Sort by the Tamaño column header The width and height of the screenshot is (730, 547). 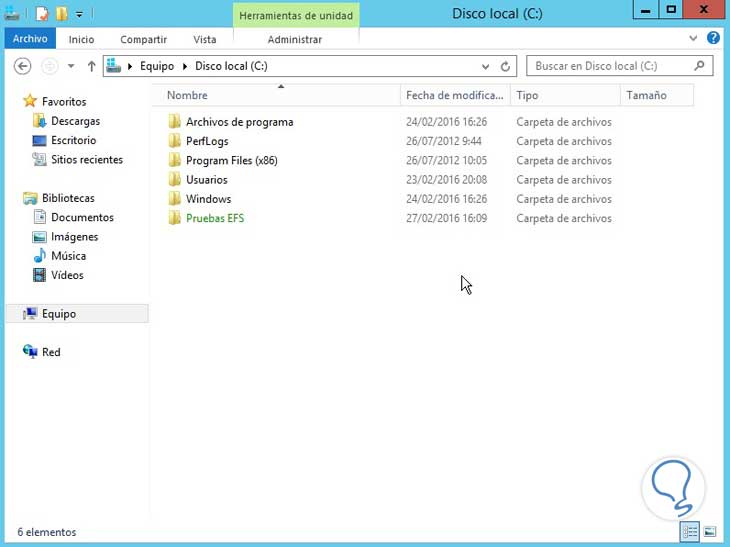pyautogui.click(x=657, y=95)
